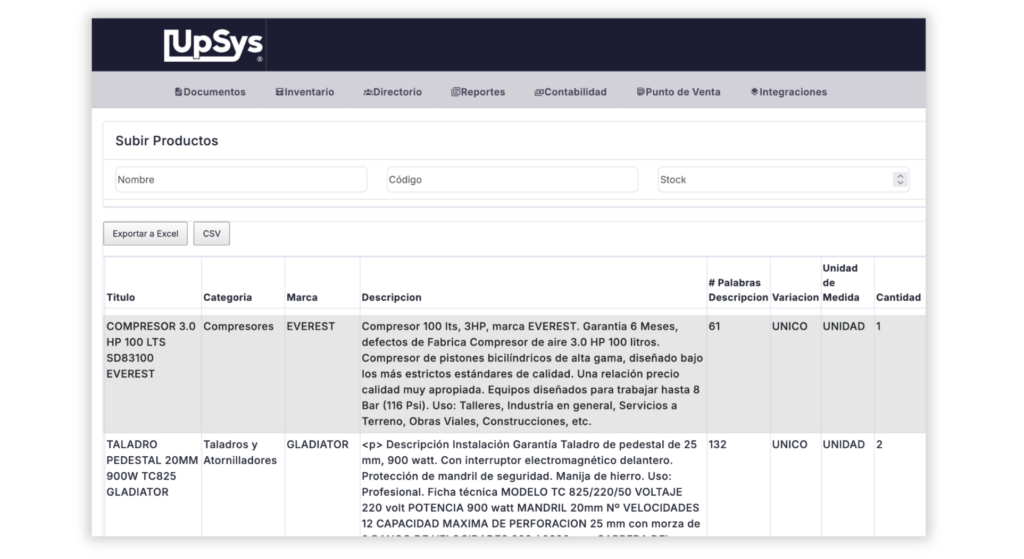Select the COMPRESOR 3.0 HP product row title
This screenshot has width=1024, height=559.
[x=151, y=350]
